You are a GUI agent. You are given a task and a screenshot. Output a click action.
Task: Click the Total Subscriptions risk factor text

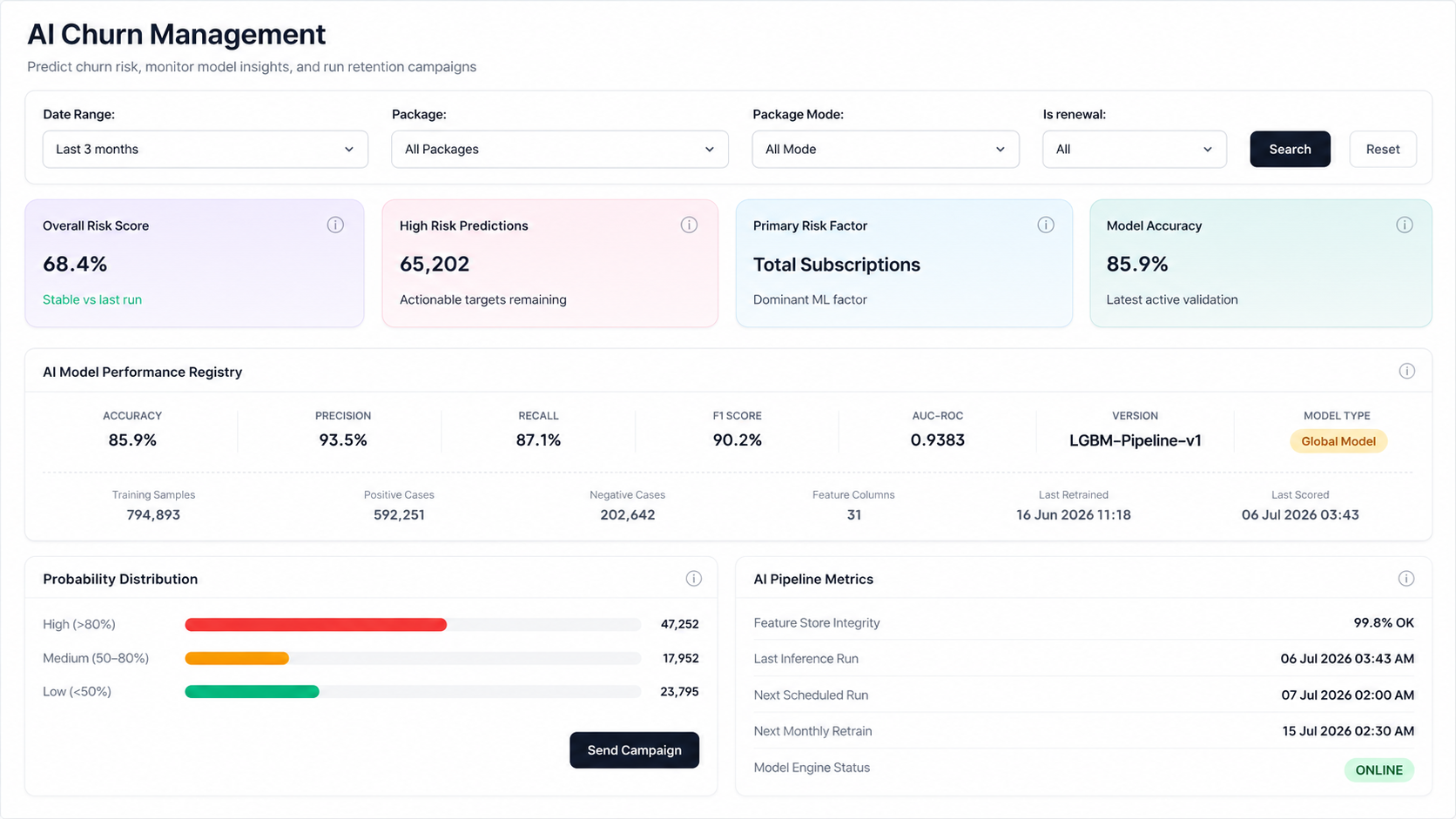[x=837, y=265]
